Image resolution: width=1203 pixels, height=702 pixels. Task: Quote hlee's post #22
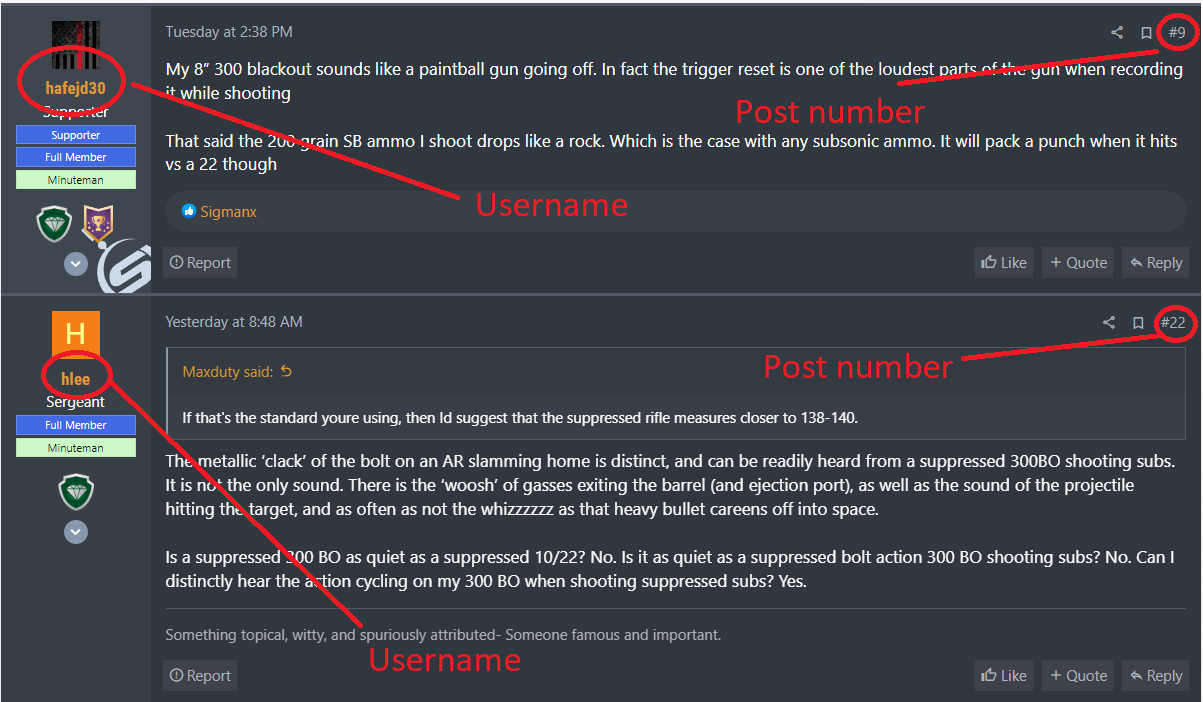point(1078,676)
